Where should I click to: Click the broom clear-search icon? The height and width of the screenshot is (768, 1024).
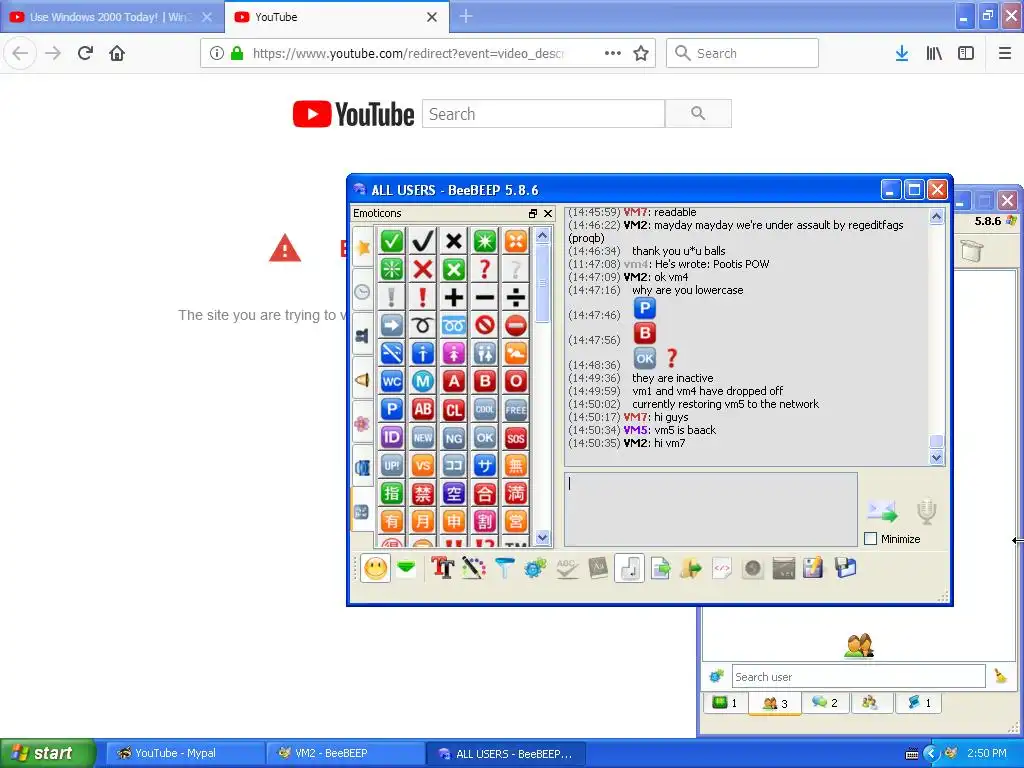[x=1000, y=677]
